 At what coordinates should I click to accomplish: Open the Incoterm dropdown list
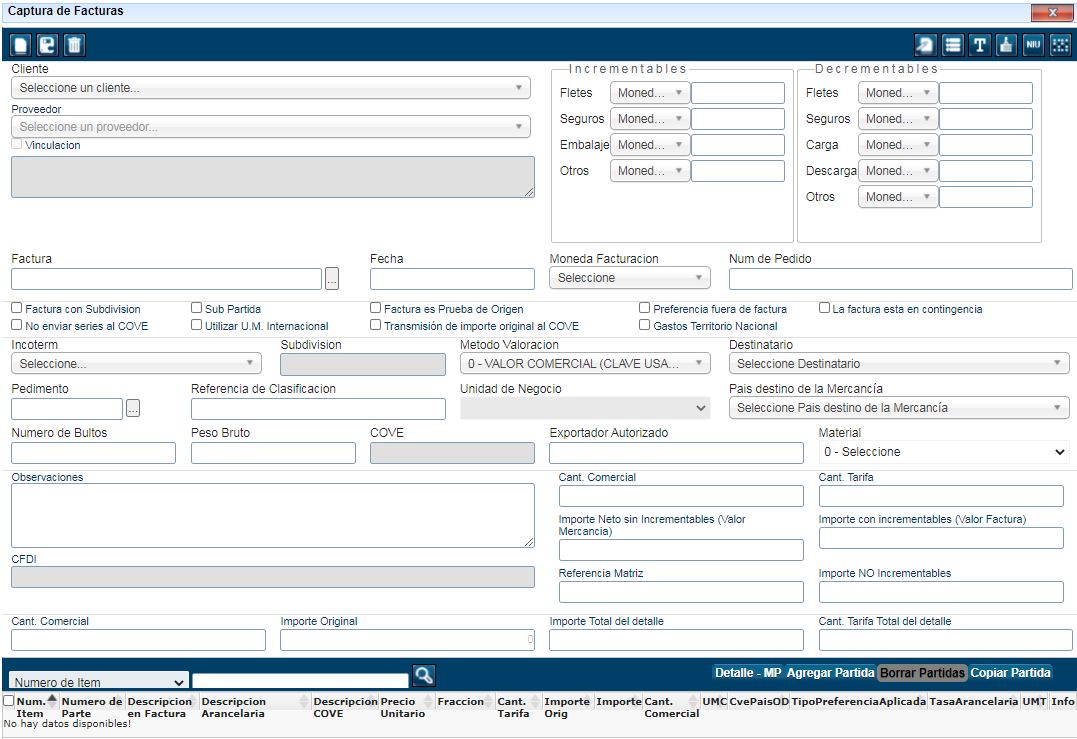point(136,364)
